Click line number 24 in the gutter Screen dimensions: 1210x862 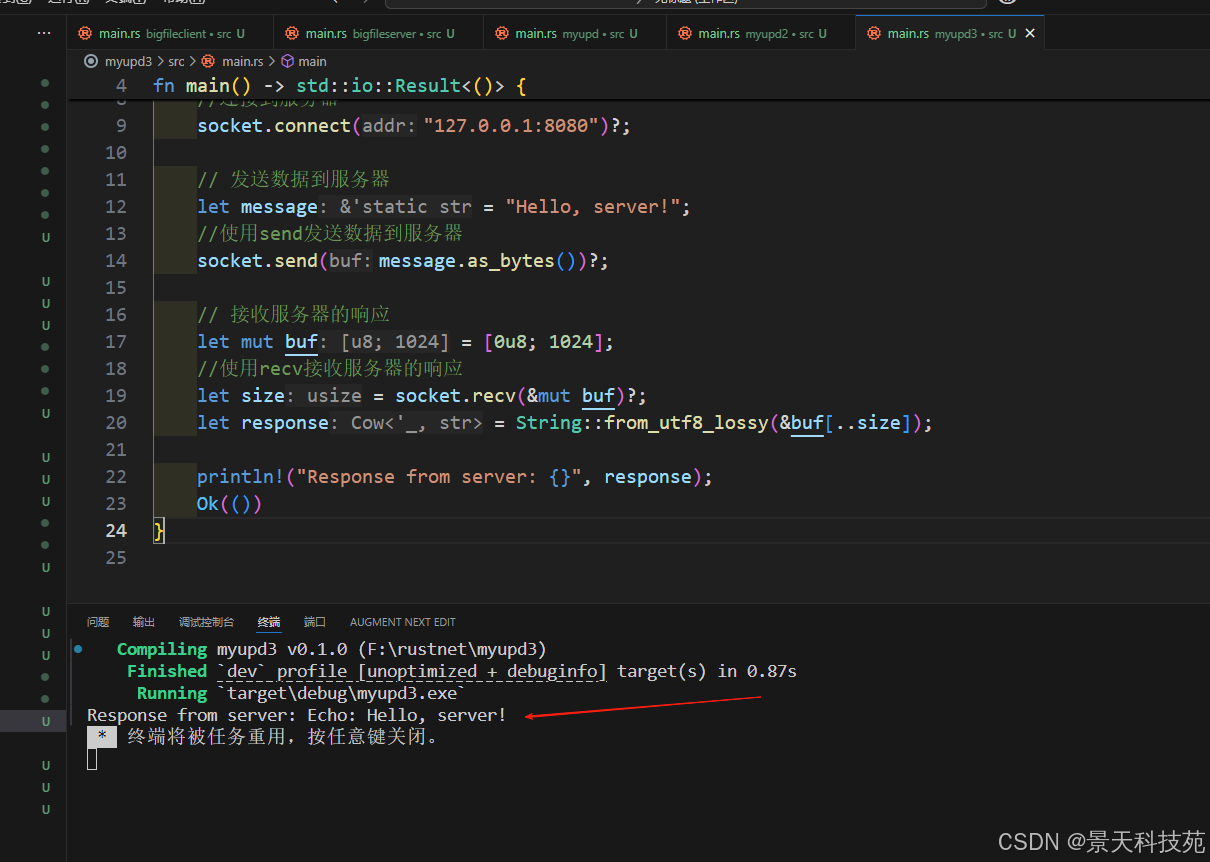point(116,531)
